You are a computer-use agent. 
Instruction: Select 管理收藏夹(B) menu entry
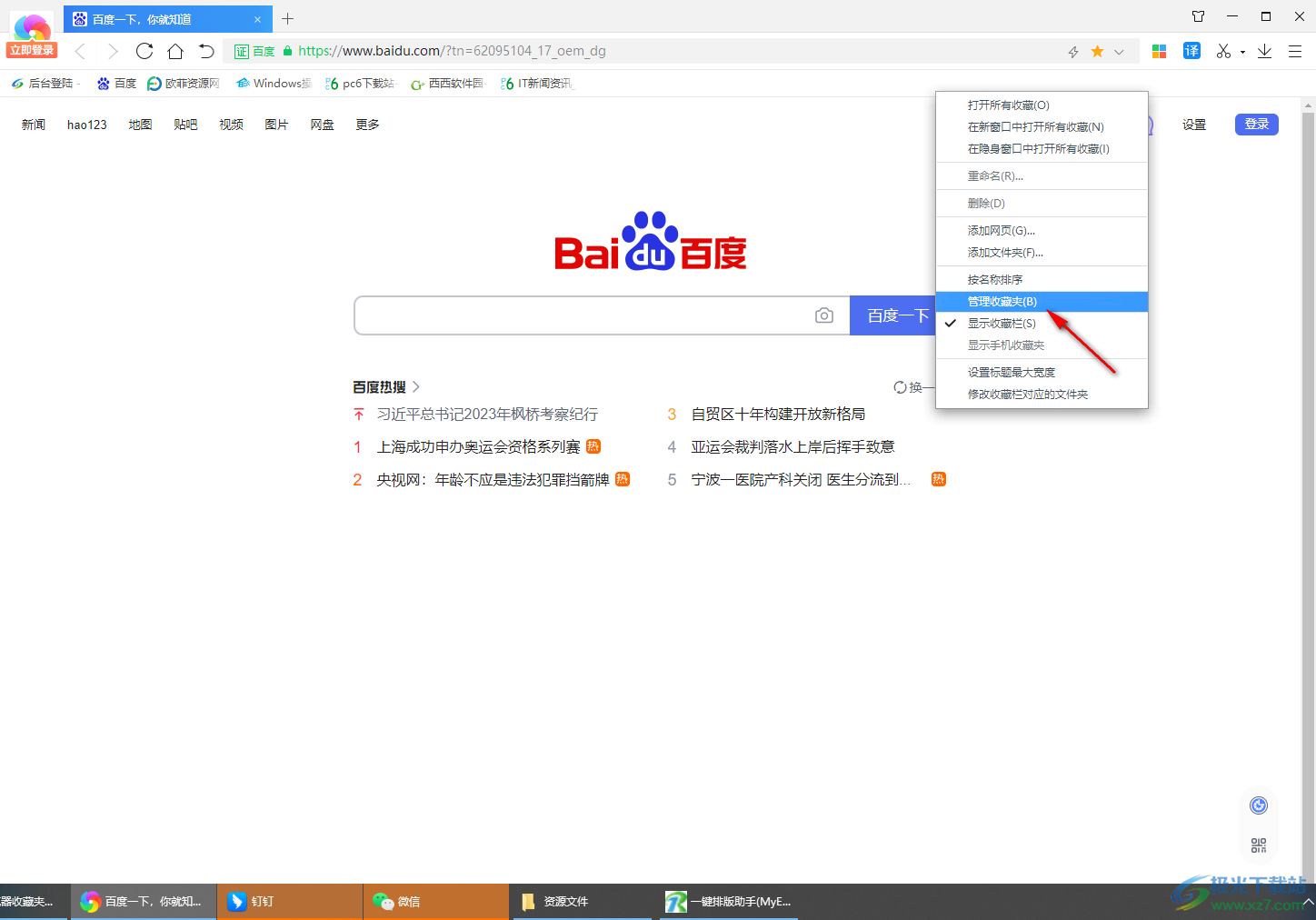point(1042,302)
